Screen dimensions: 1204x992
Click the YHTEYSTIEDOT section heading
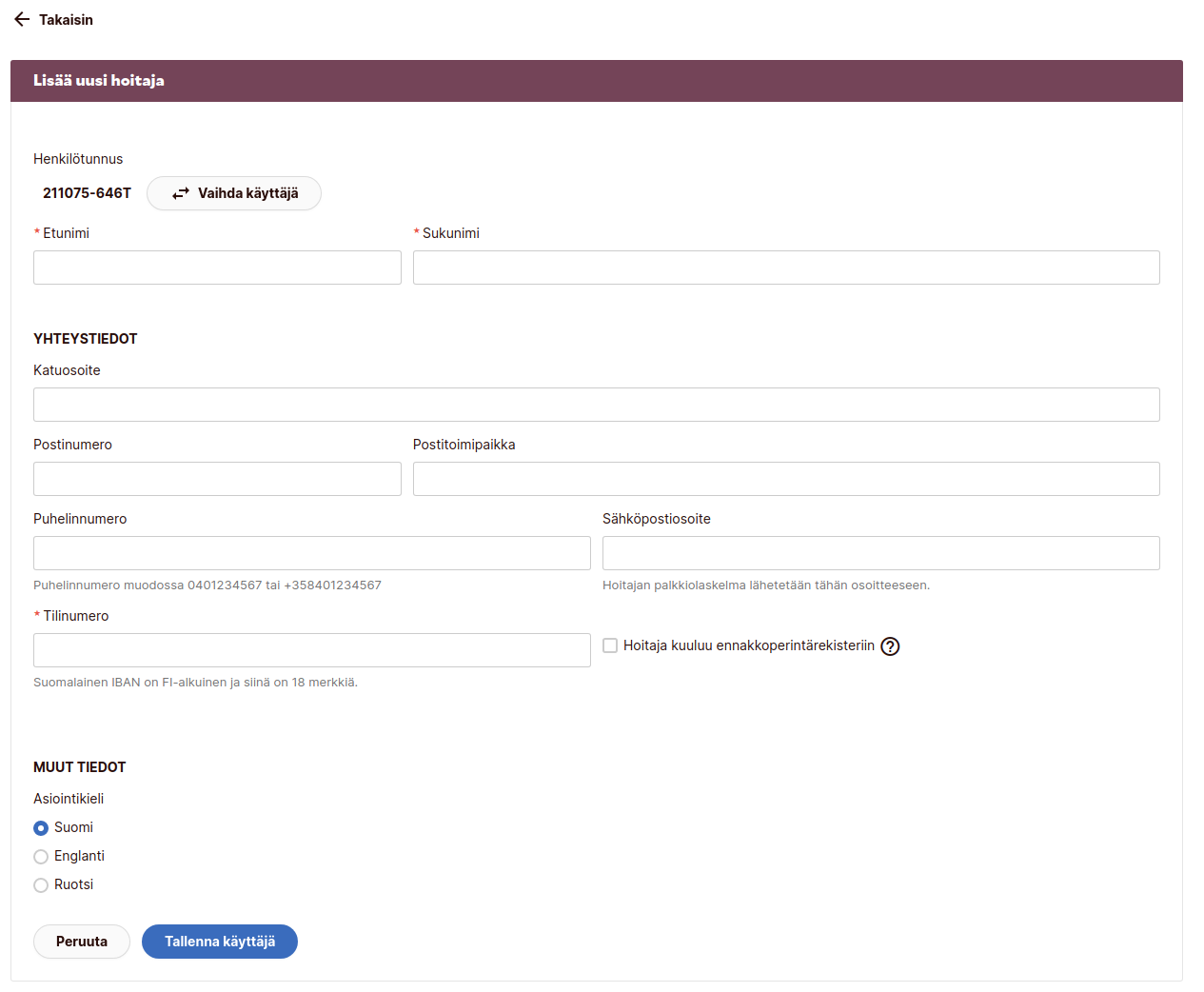pos(86,339)
